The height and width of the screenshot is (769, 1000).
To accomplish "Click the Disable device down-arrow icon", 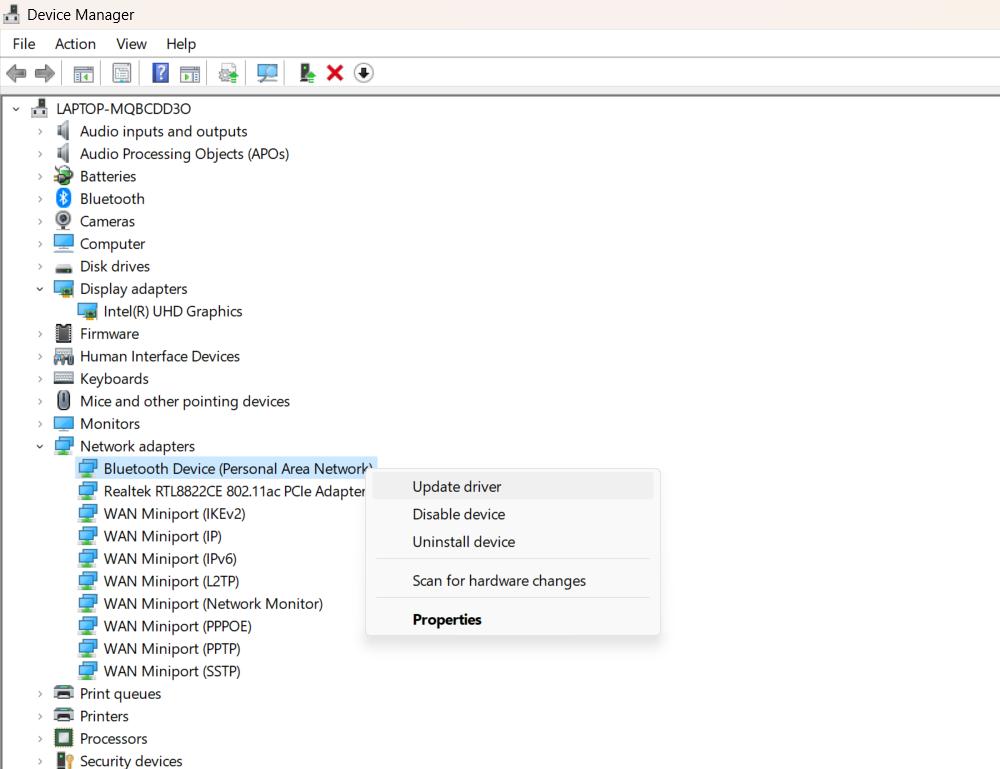I will tap(363, 72).
